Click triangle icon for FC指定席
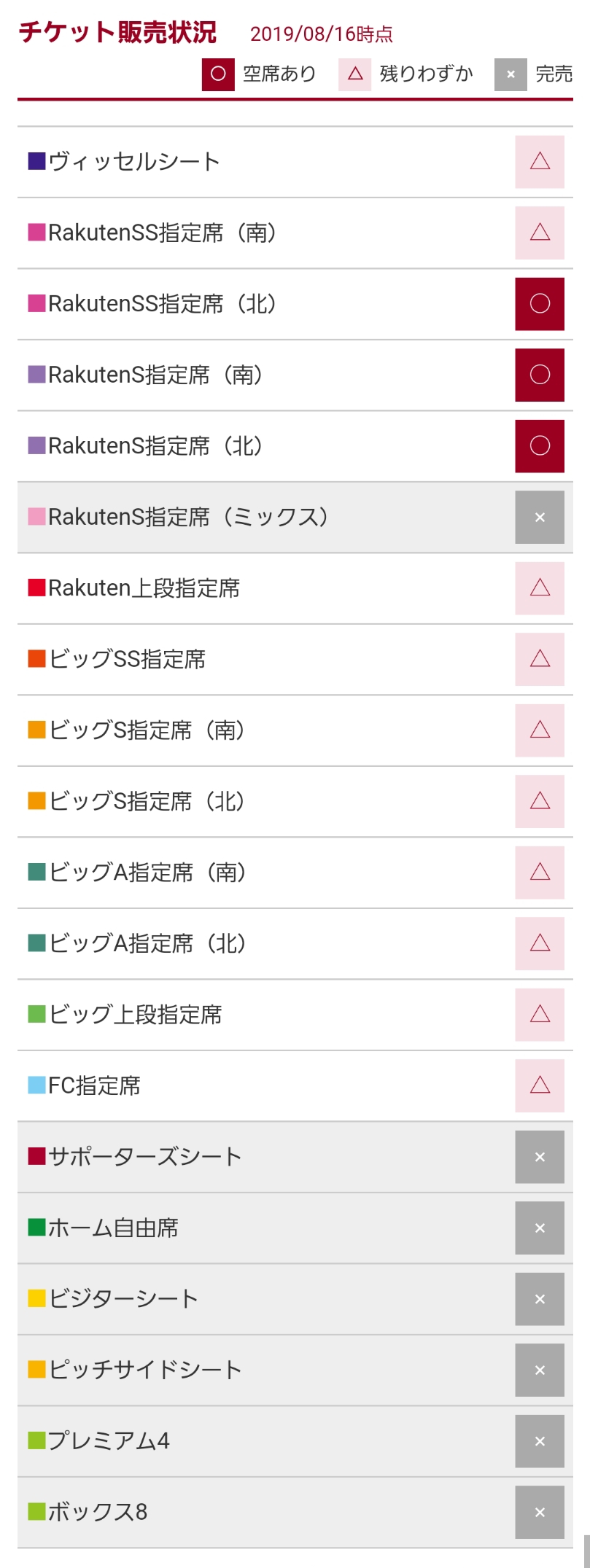Screen dimensions: 590x1568 [540, 1085]
